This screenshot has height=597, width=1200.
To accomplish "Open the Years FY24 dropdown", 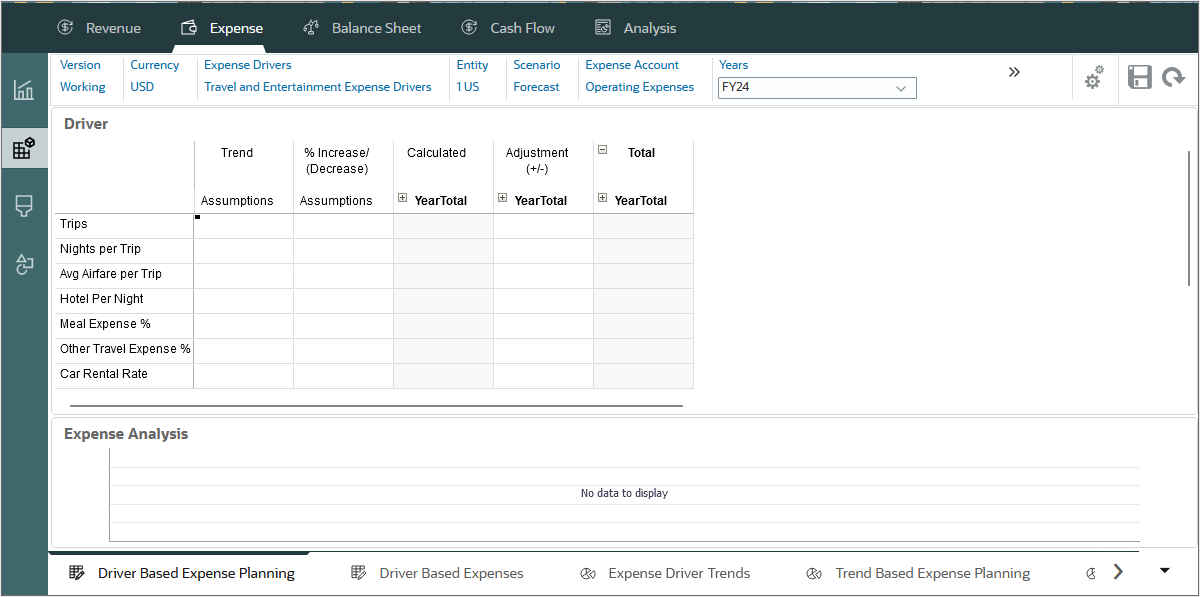I will (817, 88).
